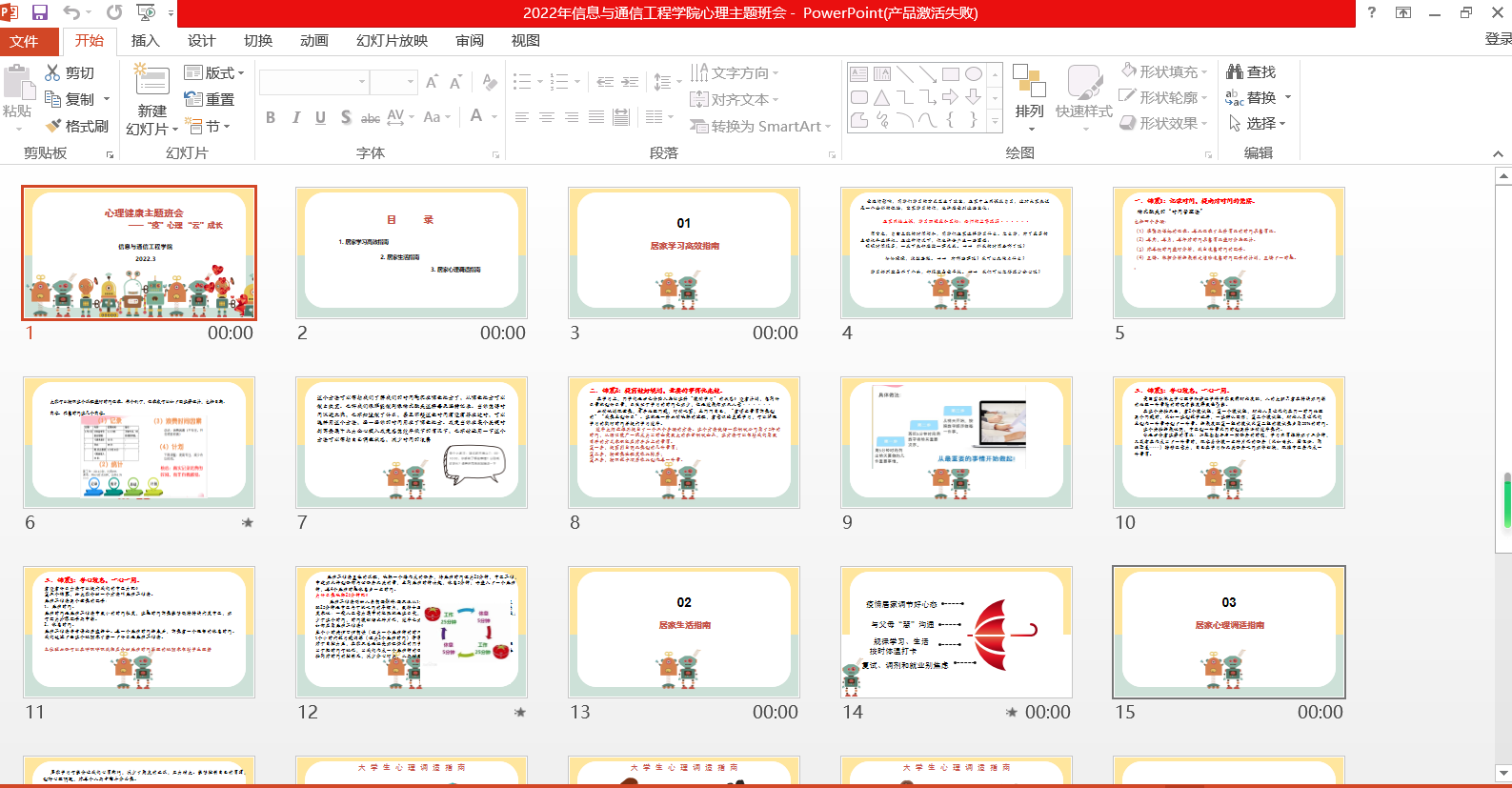Click the Cut (剪切) scissors icon
This screenshot has width=1512, height=788.
(x=52, y=72)
